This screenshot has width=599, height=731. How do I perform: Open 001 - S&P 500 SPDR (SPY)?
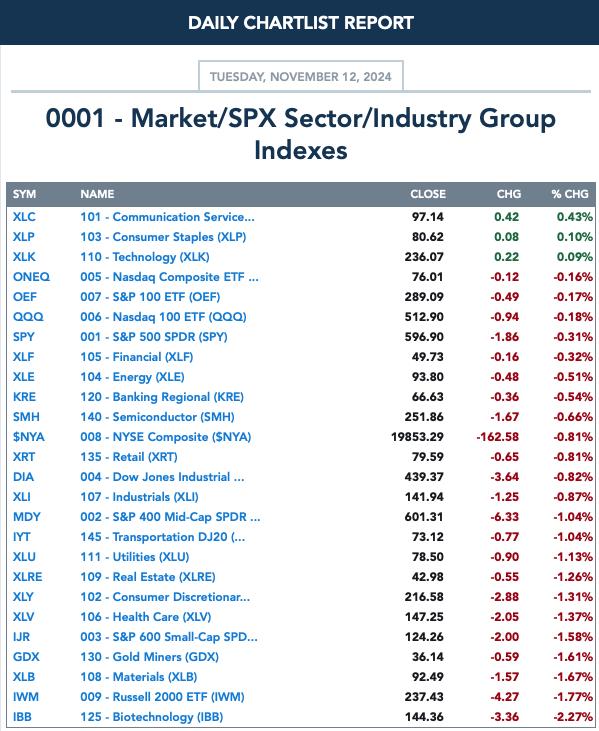click(154, 337)
